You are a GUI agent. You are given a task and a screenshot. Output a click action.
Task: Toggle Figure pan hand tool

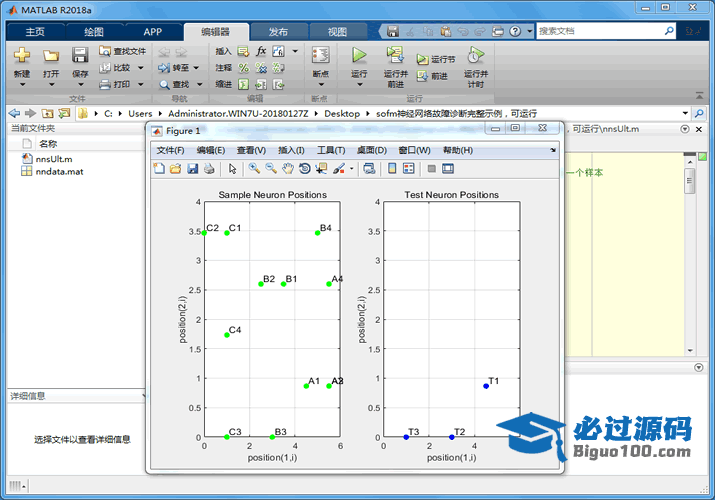(287, 169)
